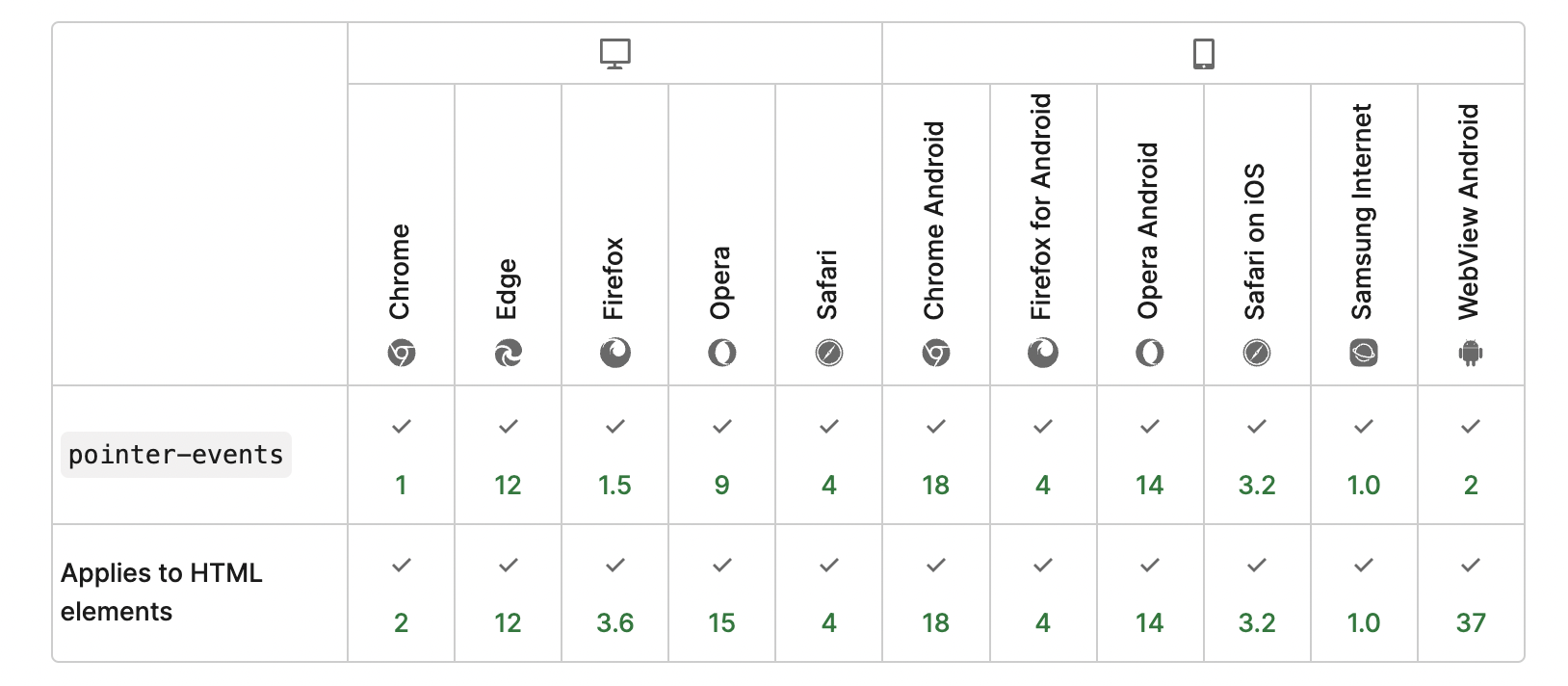Viewport: 1568px width, 686px height.
Task: Expand Chrome version 1 support cell for pointer-events
Action: (401, 456)
